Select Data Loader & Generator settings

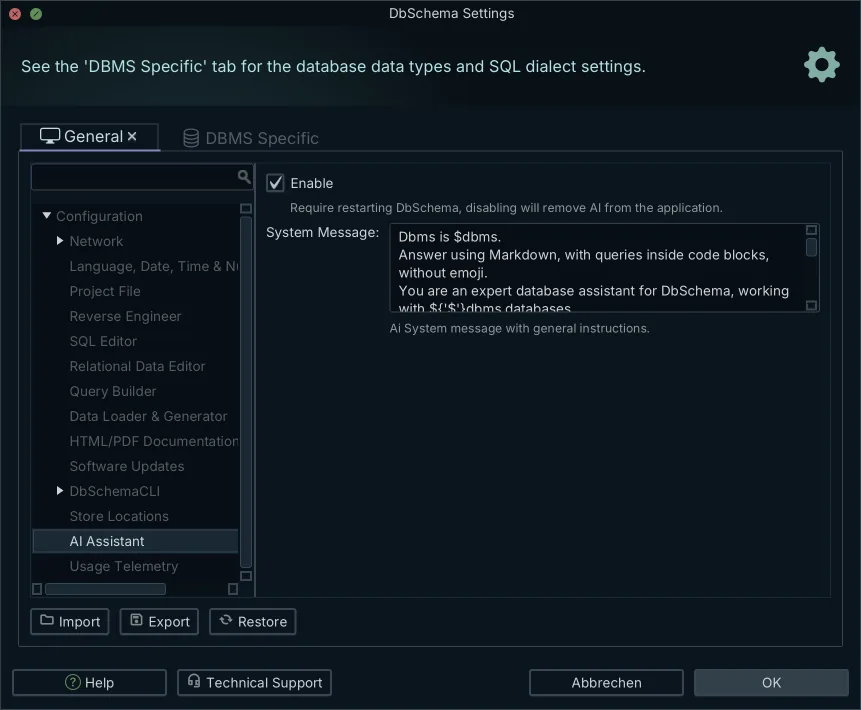[148, 416]
